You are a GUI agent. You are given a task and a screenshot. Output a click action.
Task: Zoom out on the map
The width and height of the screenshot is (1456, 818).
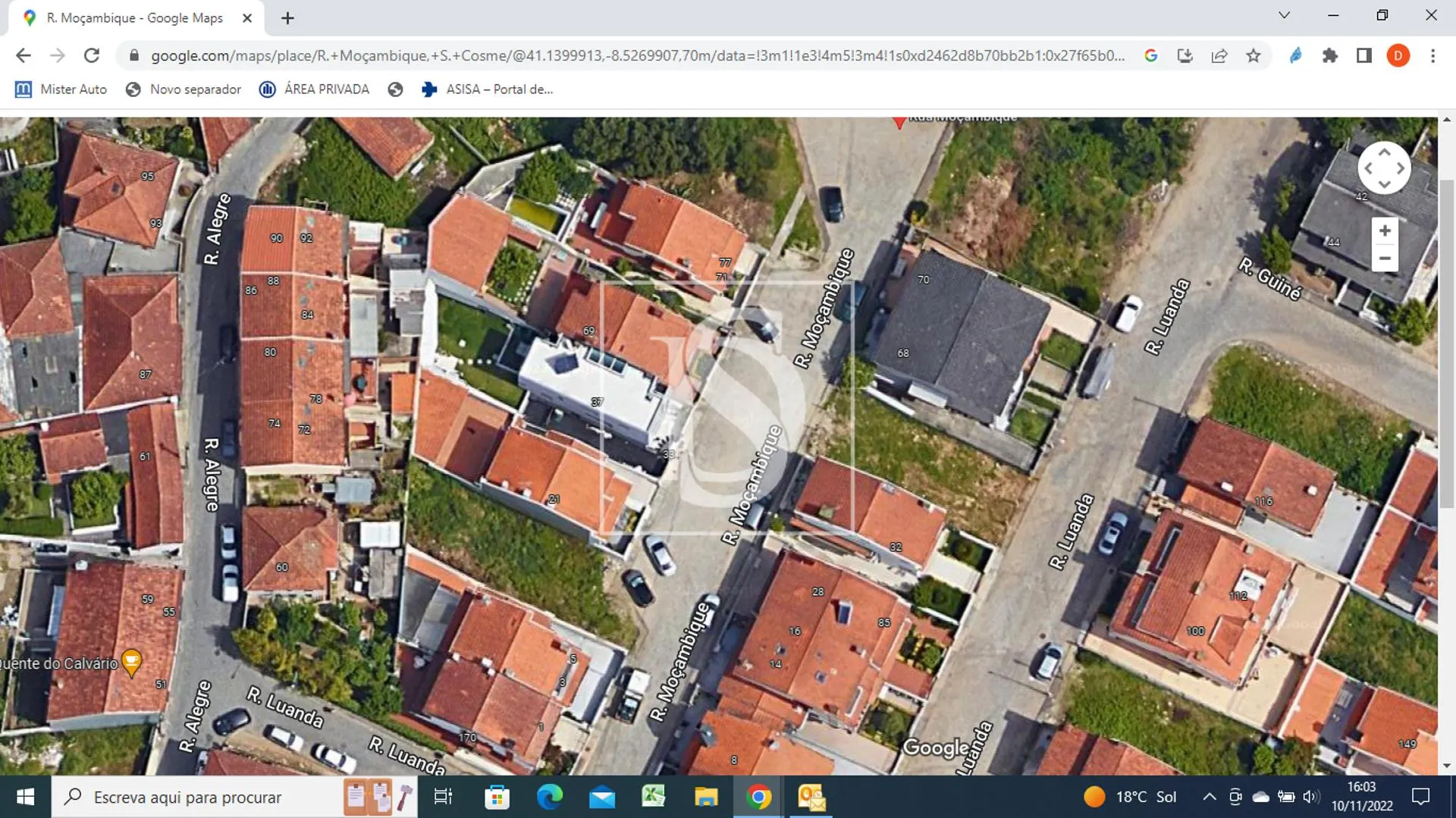(1385, 259)
